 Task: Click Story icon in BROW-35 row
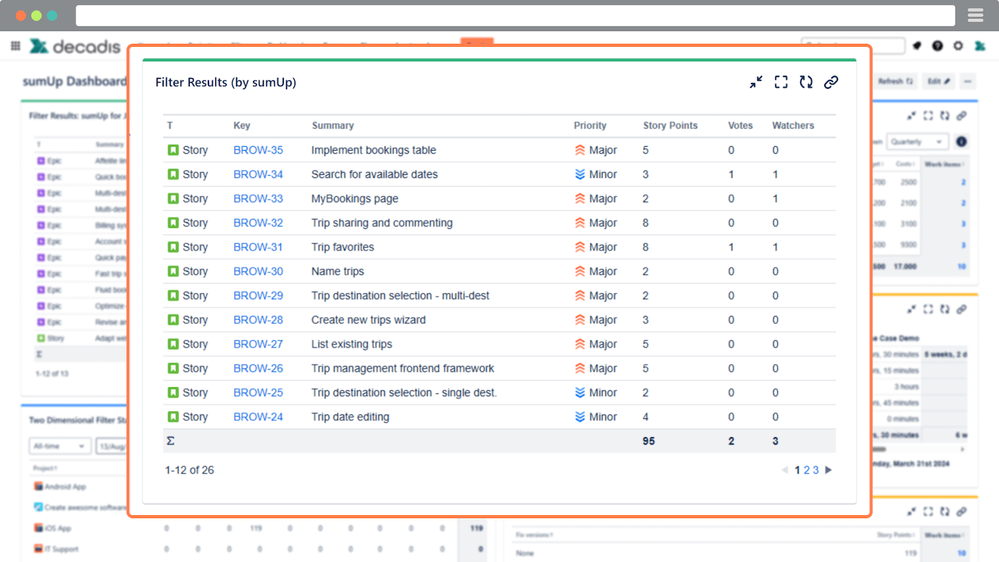pos(173,150)
